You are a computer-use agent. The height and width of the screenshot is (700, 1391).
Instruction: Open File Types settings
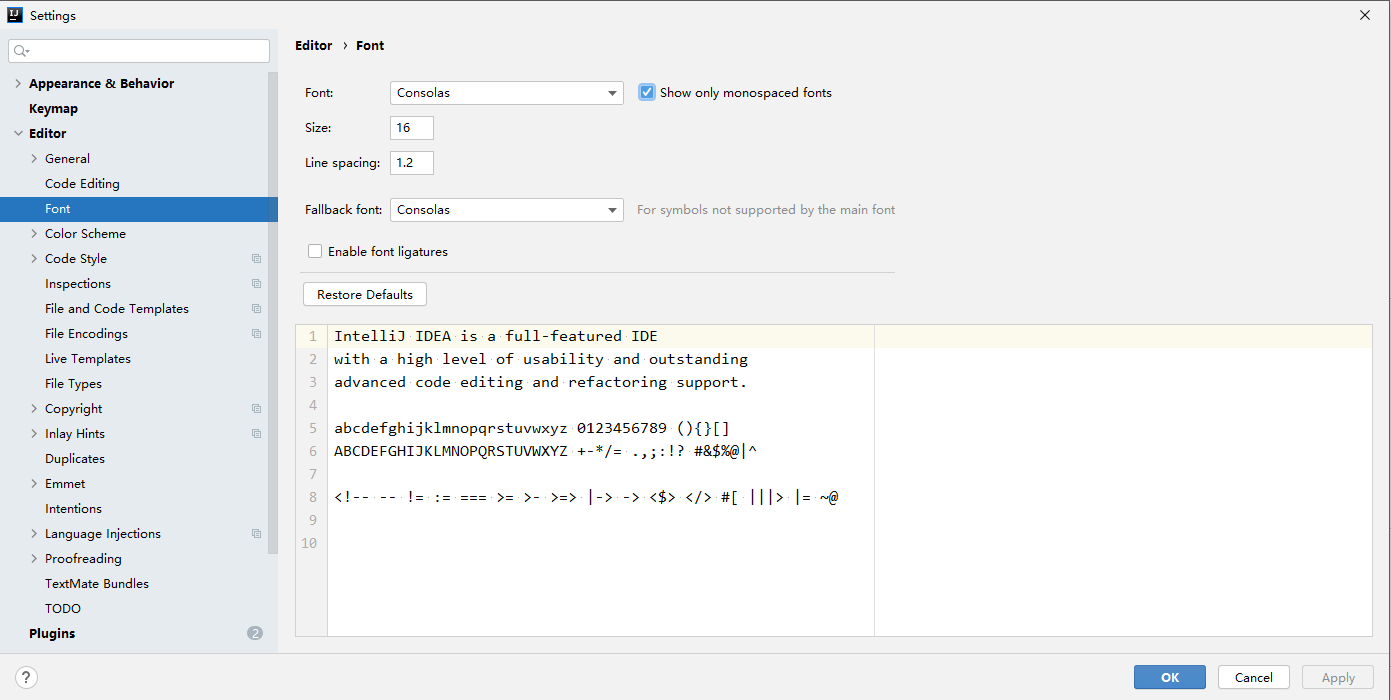[73, 384]
